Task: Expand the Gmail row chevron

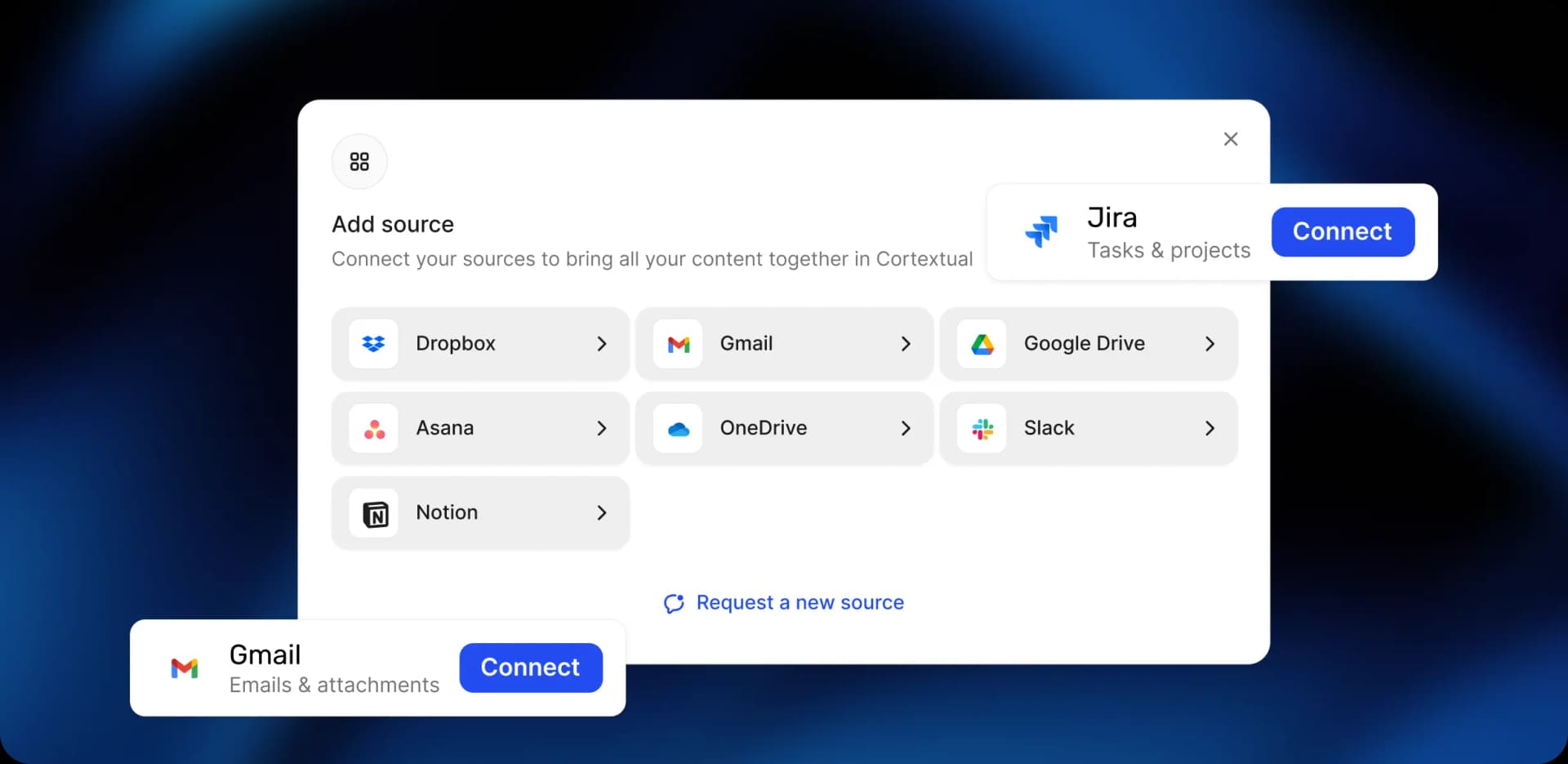Action: (906, 344)
